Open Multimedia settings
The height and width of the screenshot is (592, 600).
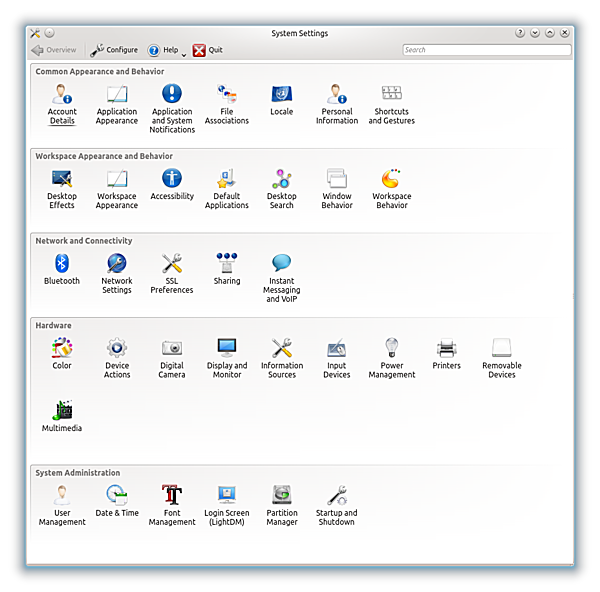click(62, 416)
